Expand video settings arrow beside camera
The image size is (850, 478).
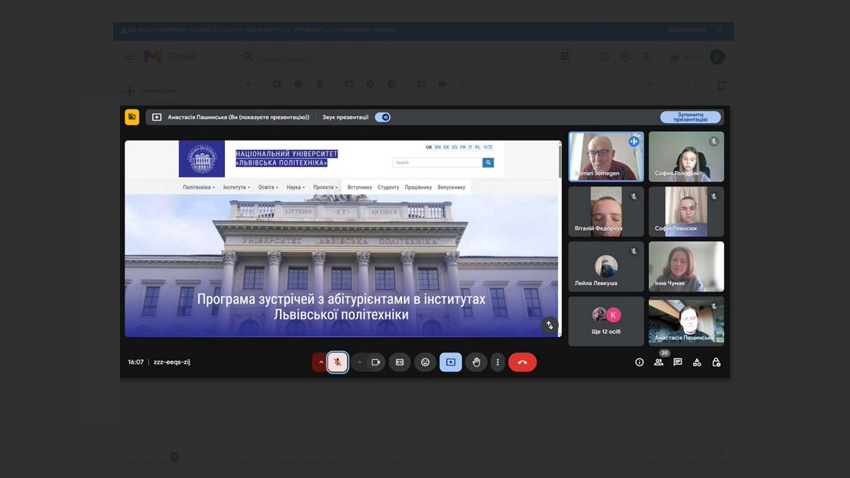click(x=359, y=362)
